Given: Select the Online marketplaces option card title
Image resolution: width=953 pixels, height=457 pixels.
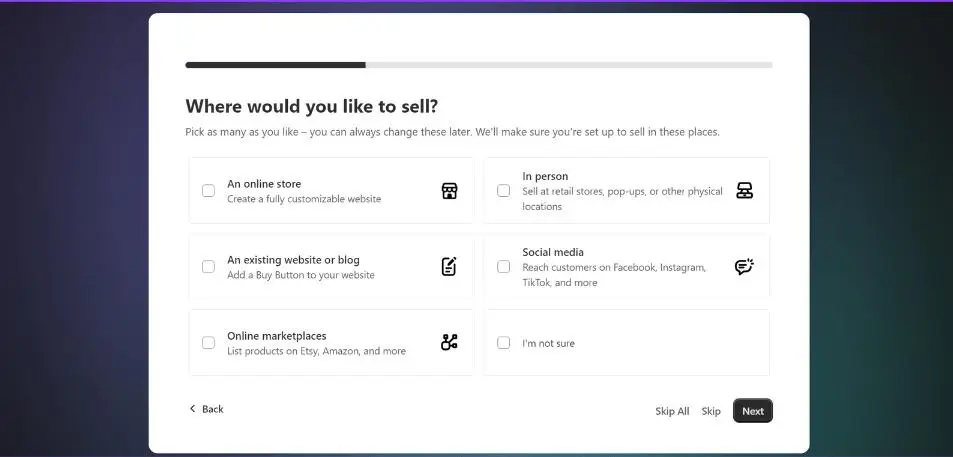Looking at the screenshot, I should (x=277, y=335).
